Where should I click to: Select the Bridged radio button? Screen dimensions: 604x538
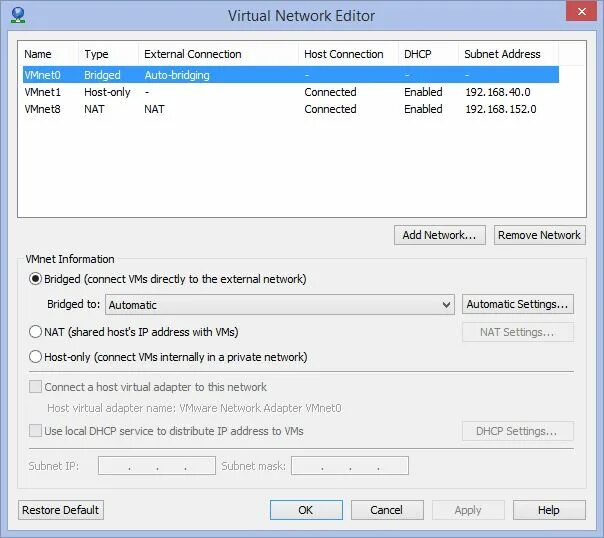(x=36, y=279)
